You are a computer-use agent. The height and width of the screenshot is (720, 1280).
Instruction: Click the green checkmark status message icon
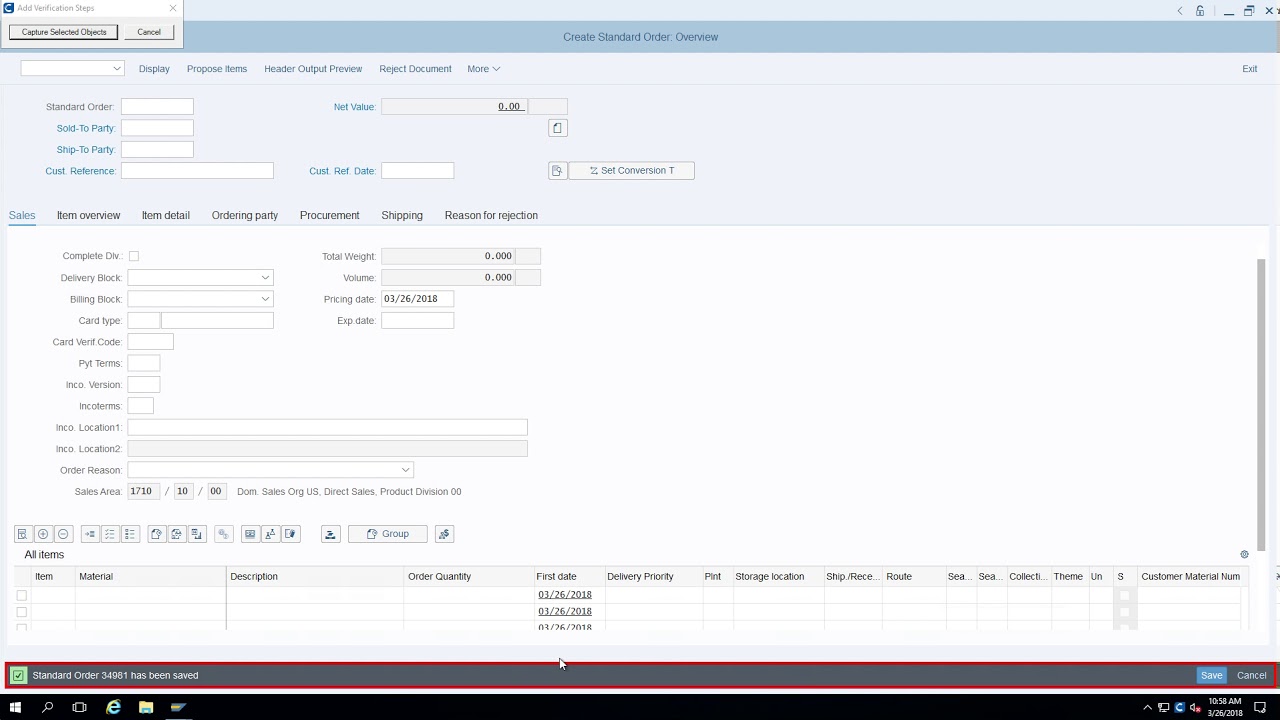pos(18,676)
